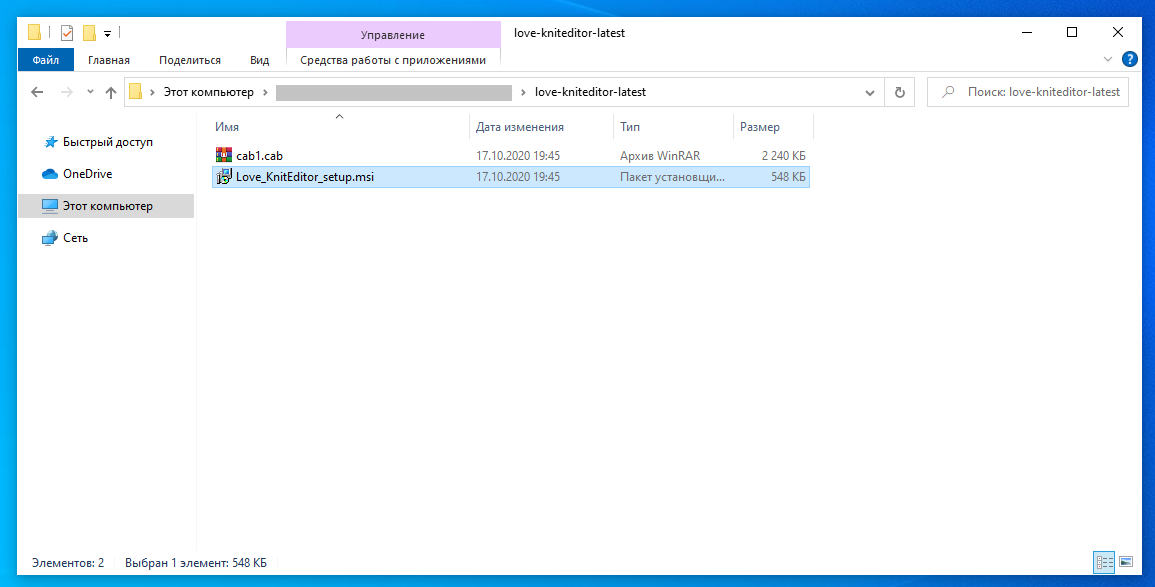
Task: Go forward with the right arrow
Action: [x=66, y=92]
